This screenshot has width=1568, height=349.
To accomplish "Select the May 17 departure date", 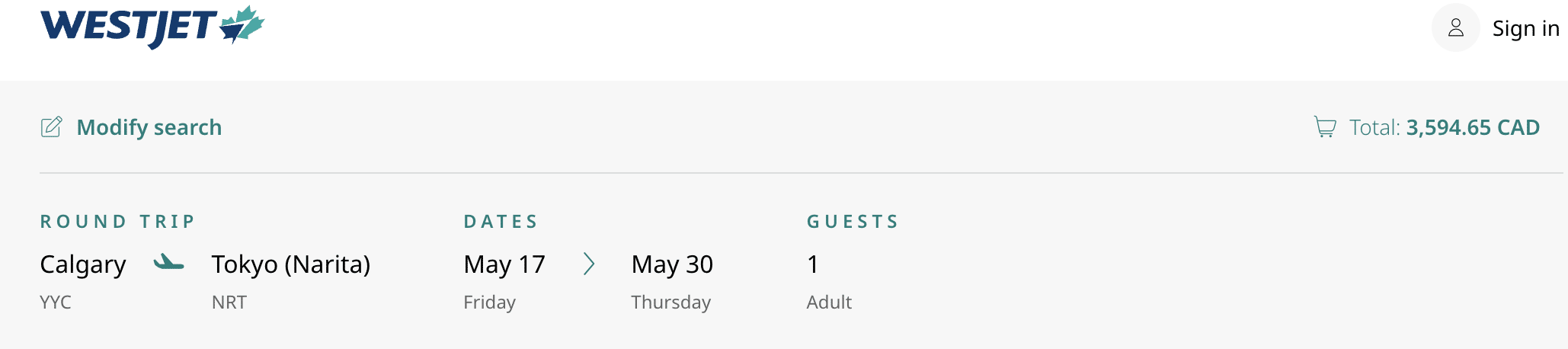I will (504, 264).
